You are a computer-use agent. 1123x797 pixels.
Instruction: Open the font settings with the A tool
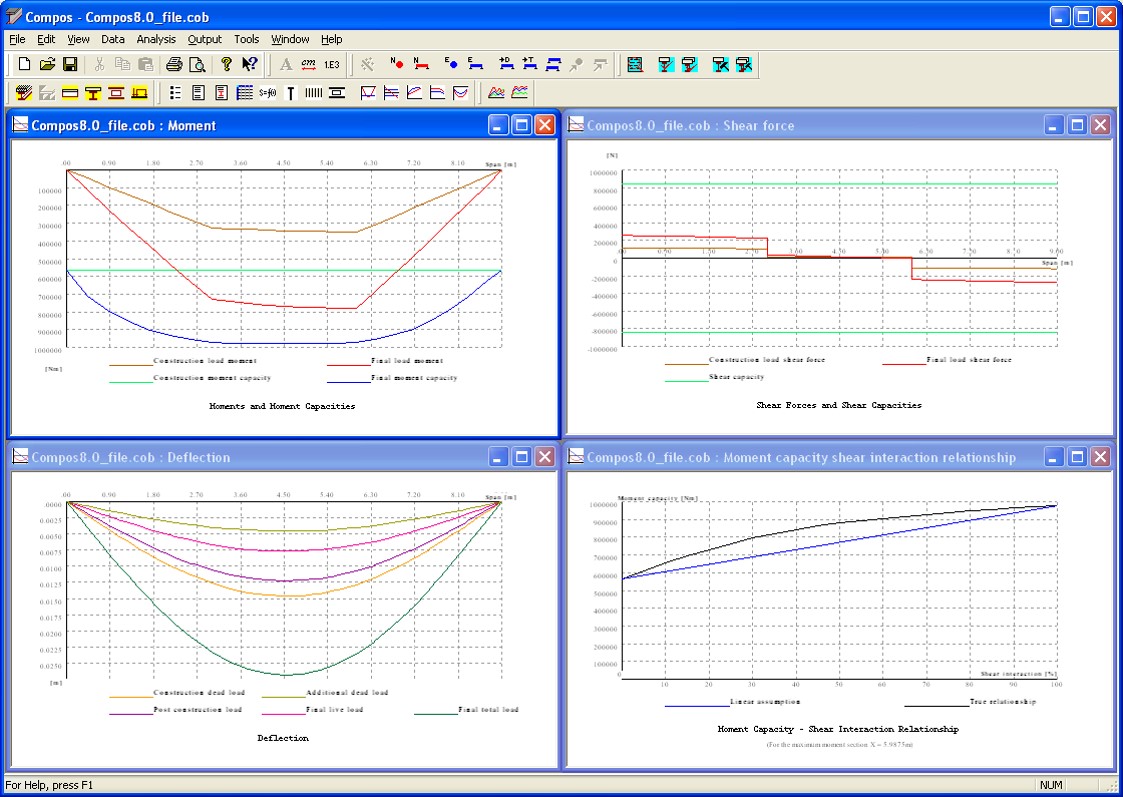point(286,64)
